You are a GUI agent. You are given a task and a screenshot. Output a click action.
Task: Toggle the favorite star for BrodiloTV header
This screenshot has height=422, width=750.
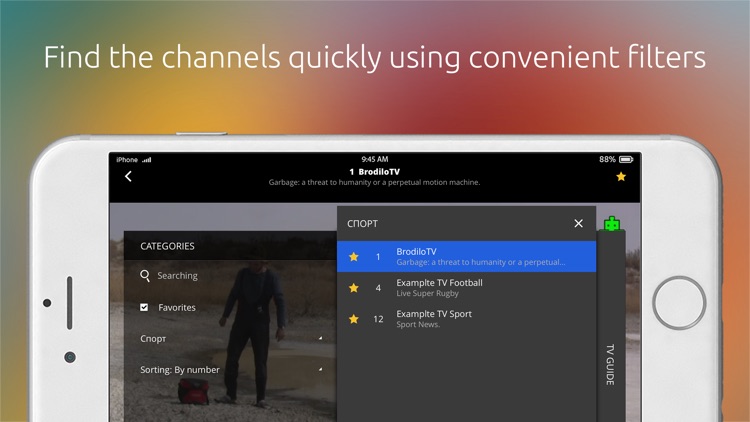click(x=621, y=177)
